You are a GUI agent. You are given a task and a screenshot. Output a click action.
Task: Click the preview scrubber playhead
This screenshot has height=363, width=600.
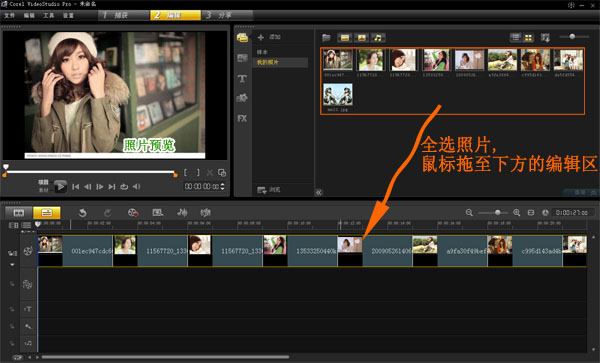click(x=6, y=167)
